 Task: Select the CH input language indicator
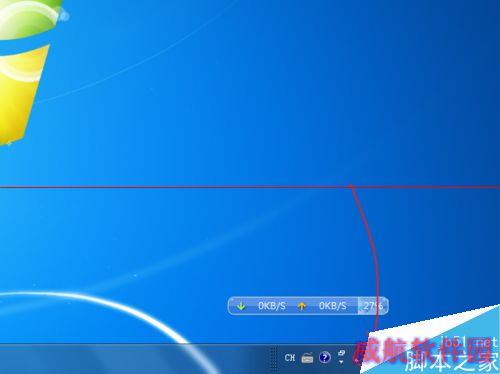290,358
